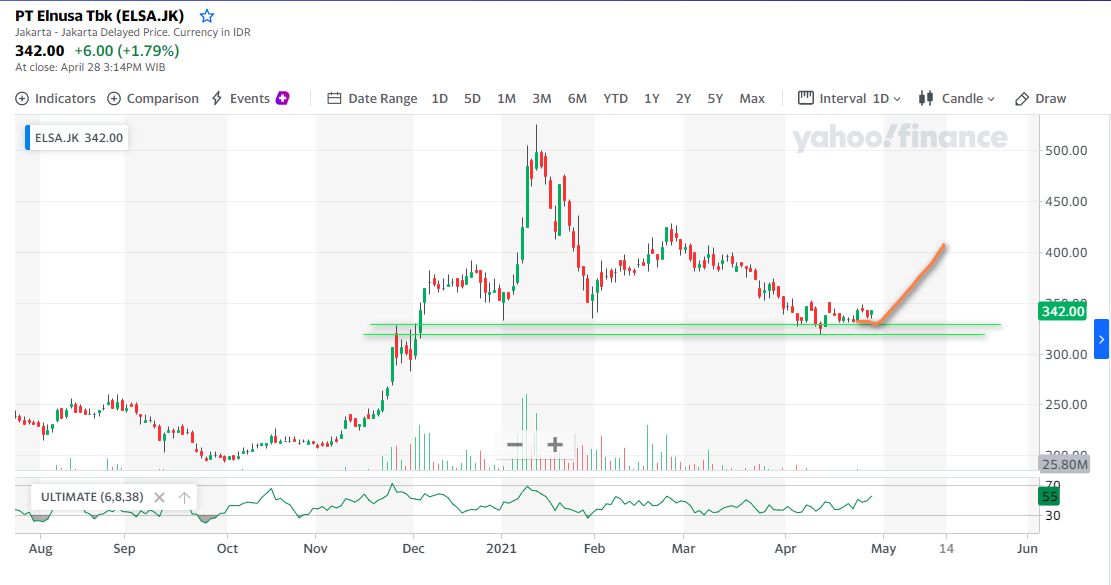Open the Events menu

[249, 98]
